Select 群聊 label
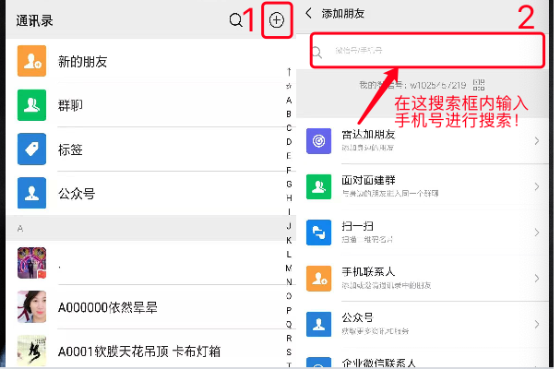This screenshot has height=369, width=554. [70, 105]
